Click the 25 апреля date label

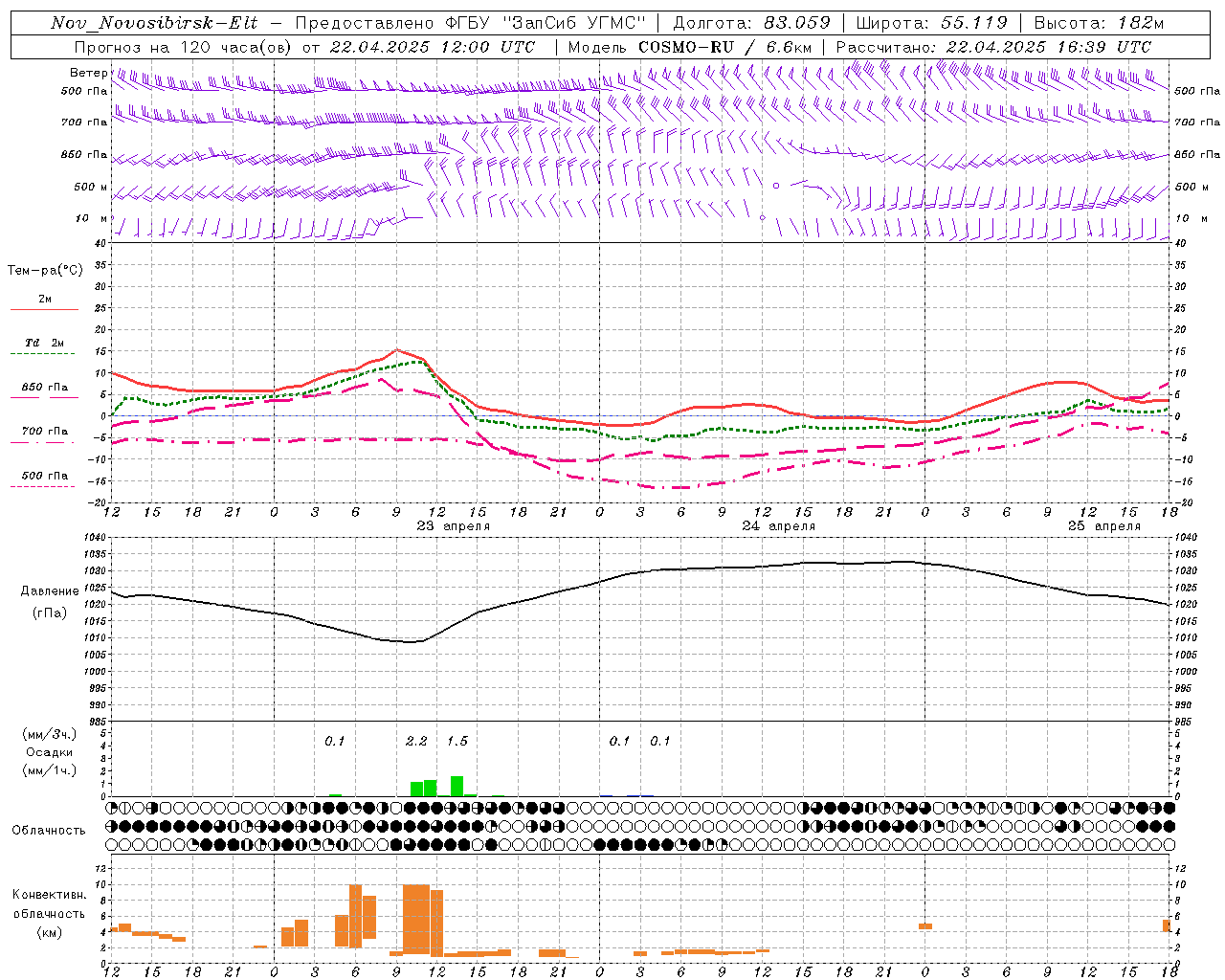(x=1104, y=525)
